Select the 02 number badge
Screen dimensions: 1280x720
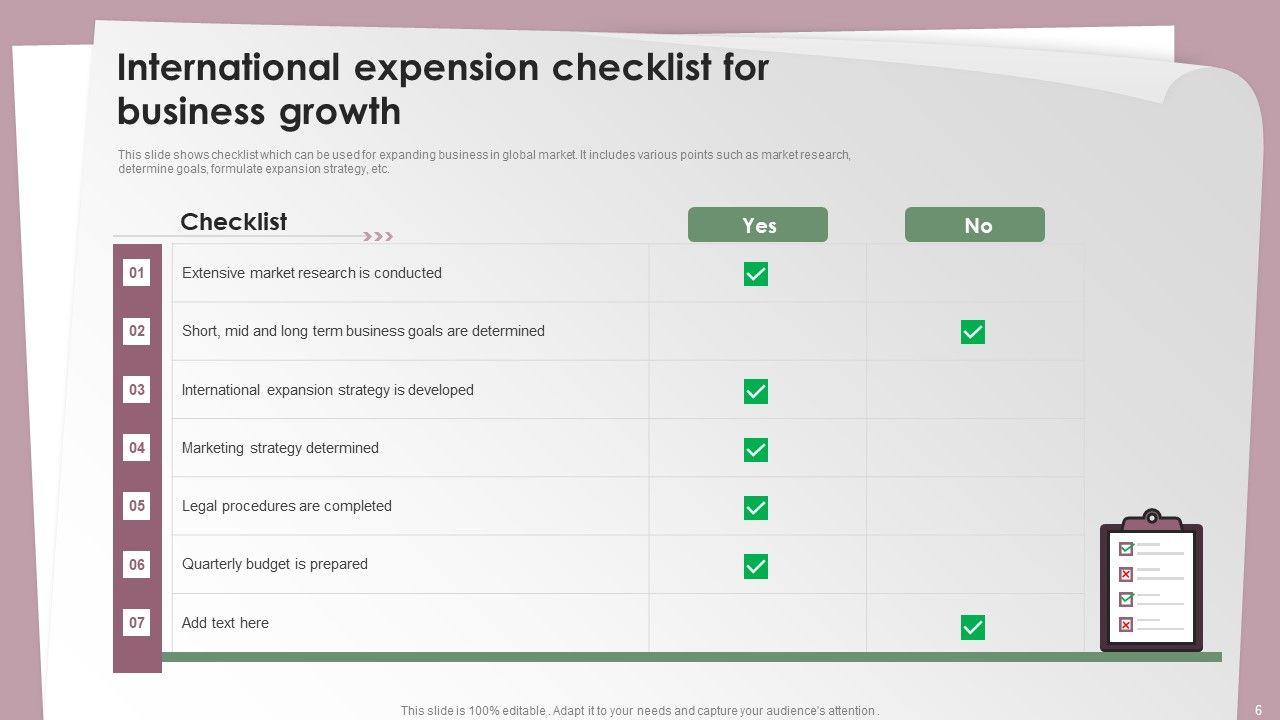point(137,331)
